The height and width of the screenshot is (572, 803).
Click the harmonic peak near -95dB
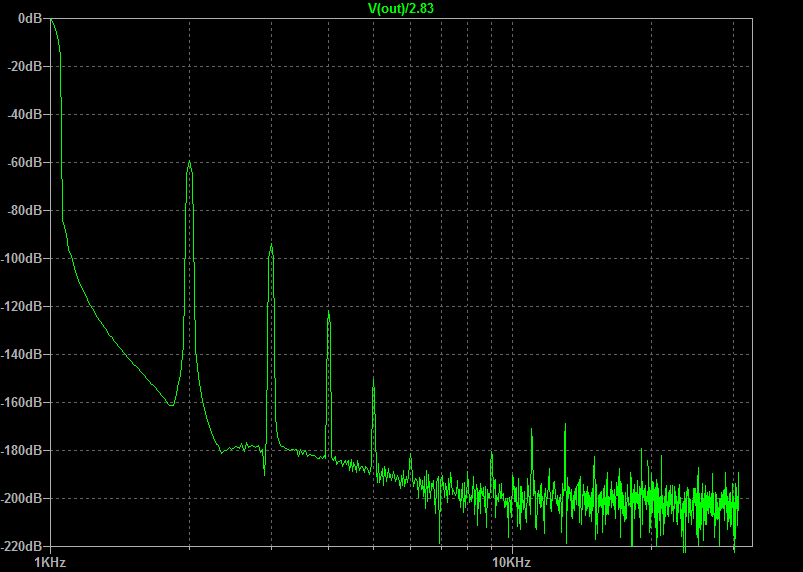point(271,246)
